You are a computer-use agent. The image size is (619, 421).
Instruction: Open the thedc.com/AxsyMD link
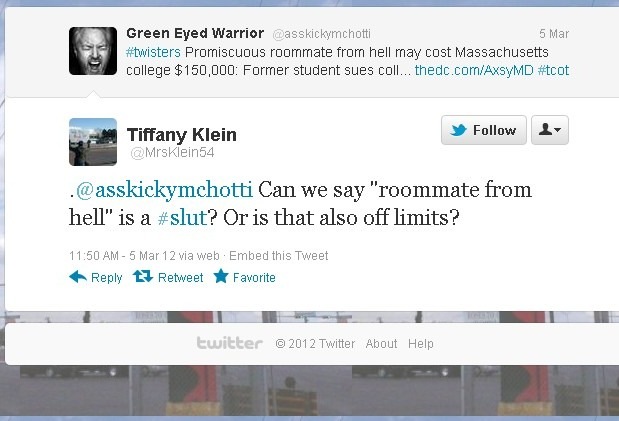click(474, 70)
